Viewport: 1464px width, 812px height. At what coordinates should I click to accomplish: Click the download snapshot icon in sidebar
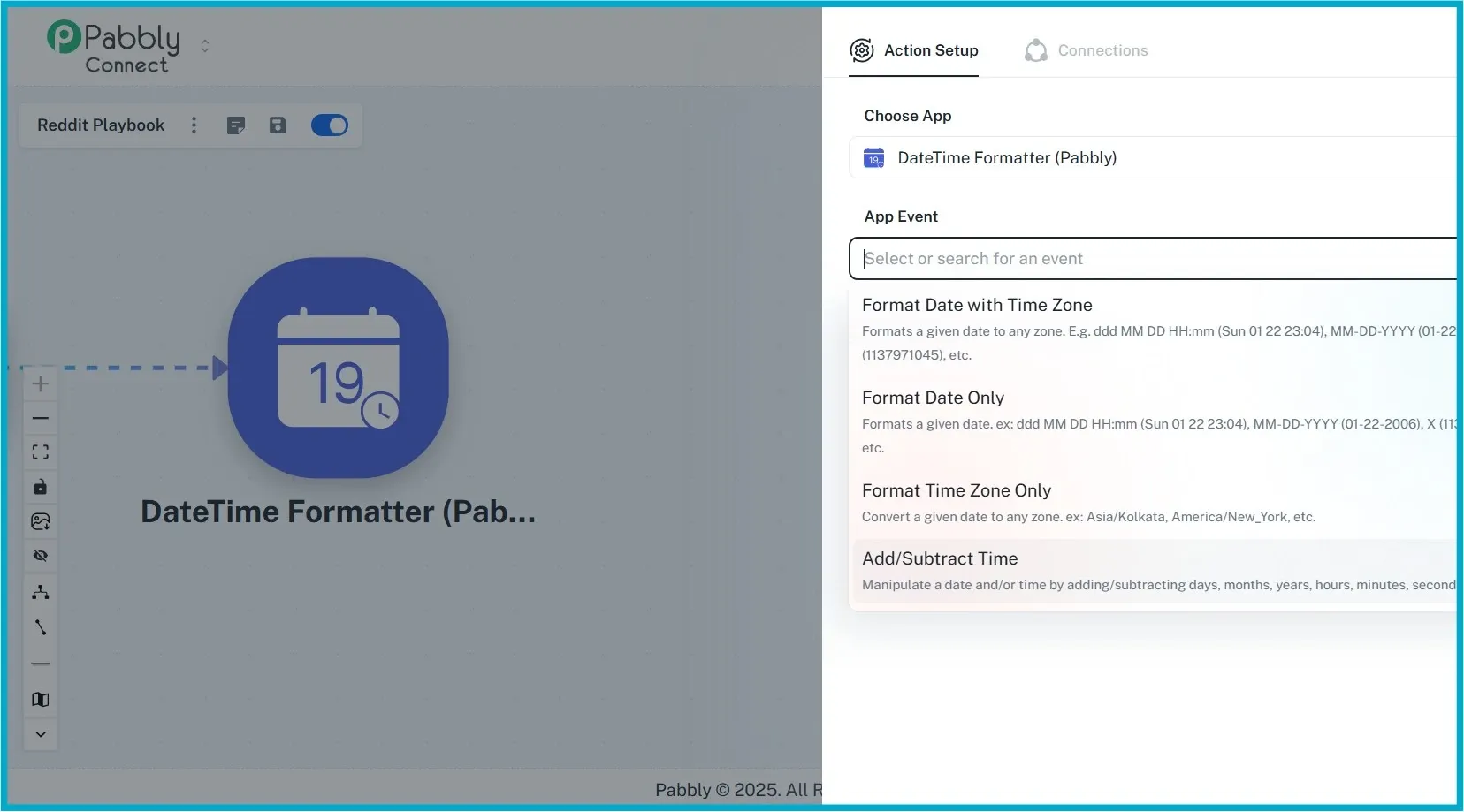(41, 521)
